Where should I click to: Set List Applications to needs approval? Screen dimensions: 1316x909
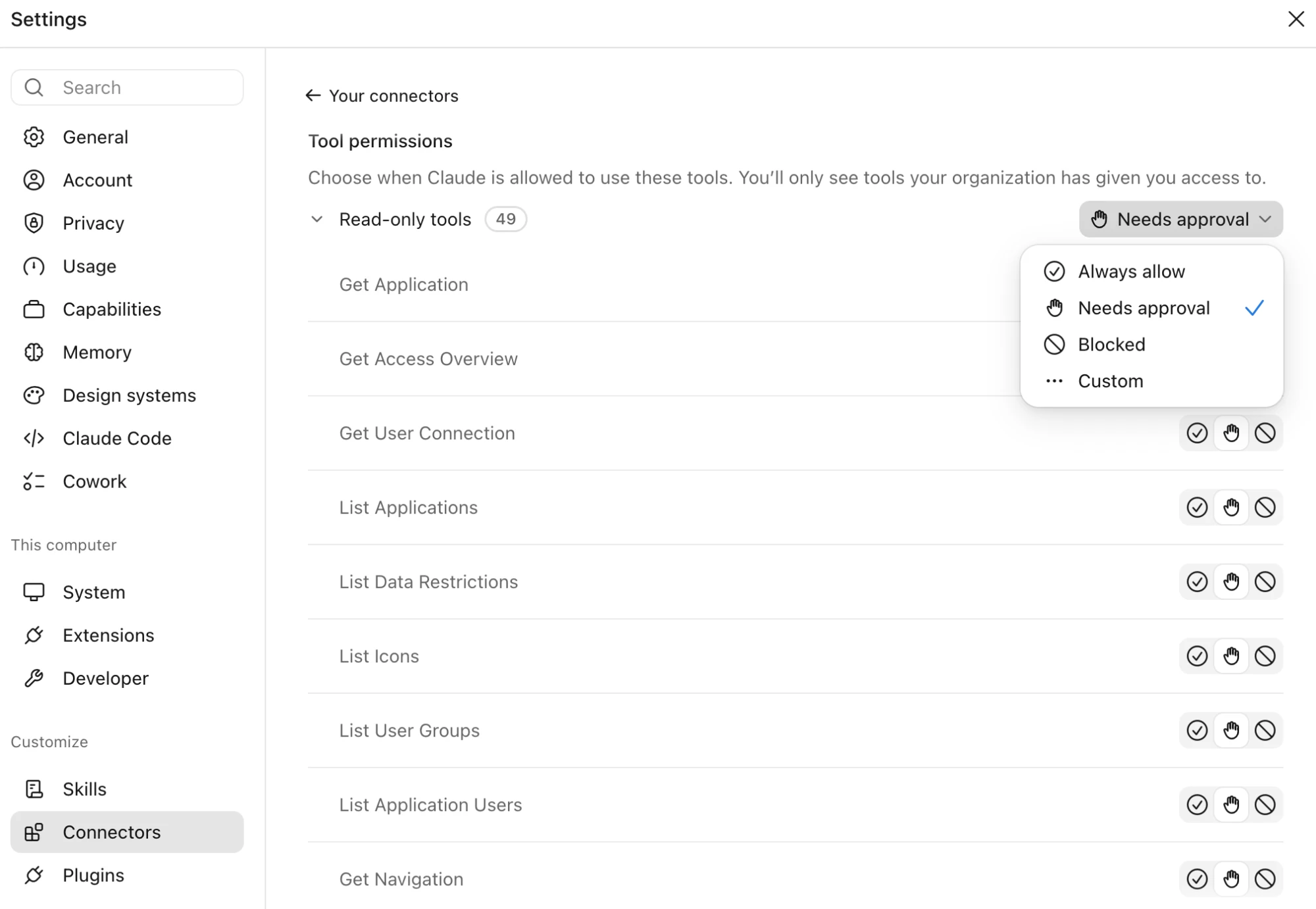(1231, 507)
